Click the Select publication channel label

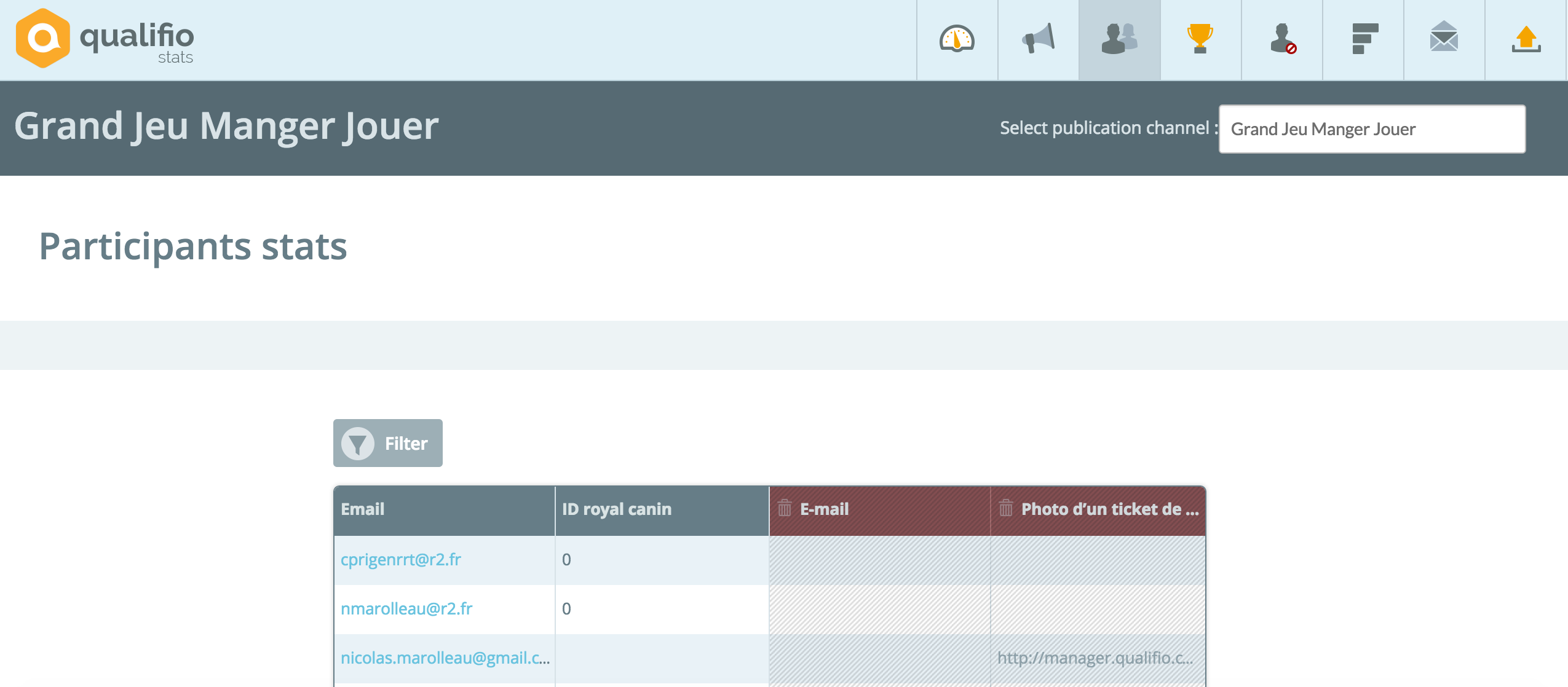tap(1108, 128)
